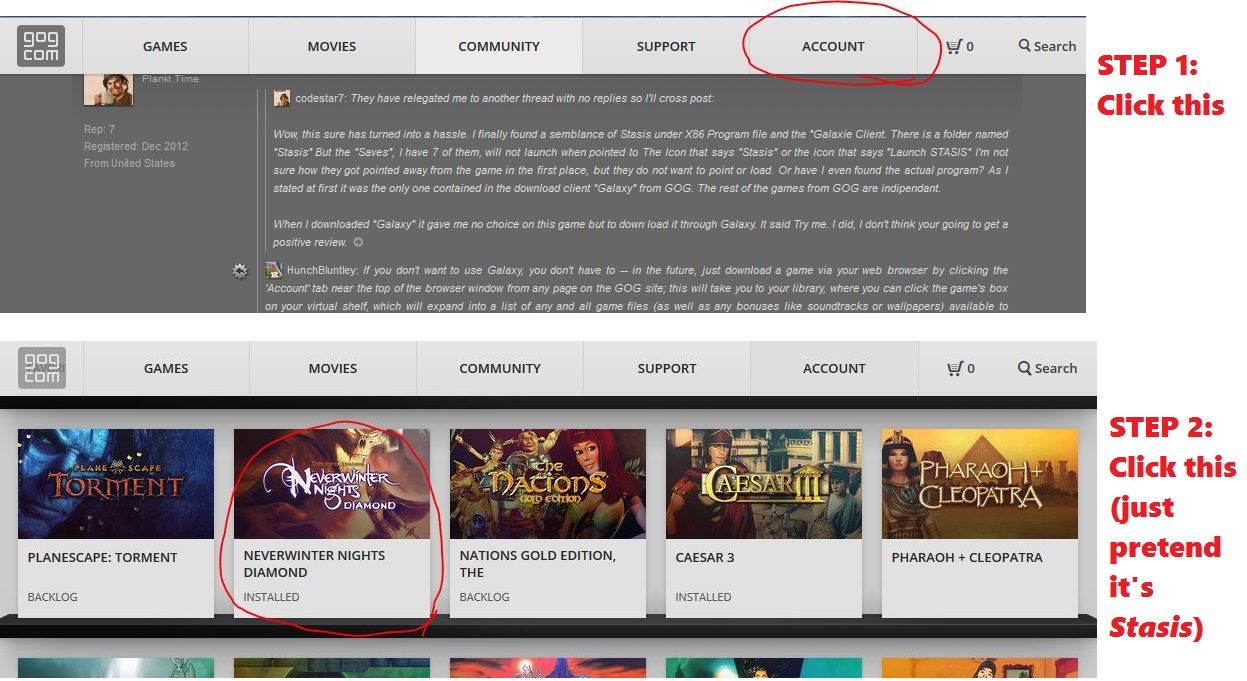Image resolution: width=1247 pixels, height=681 pixels.
Task: Click the "PLANESCAPE: TORMENT" title
Action: coord(102,557)
